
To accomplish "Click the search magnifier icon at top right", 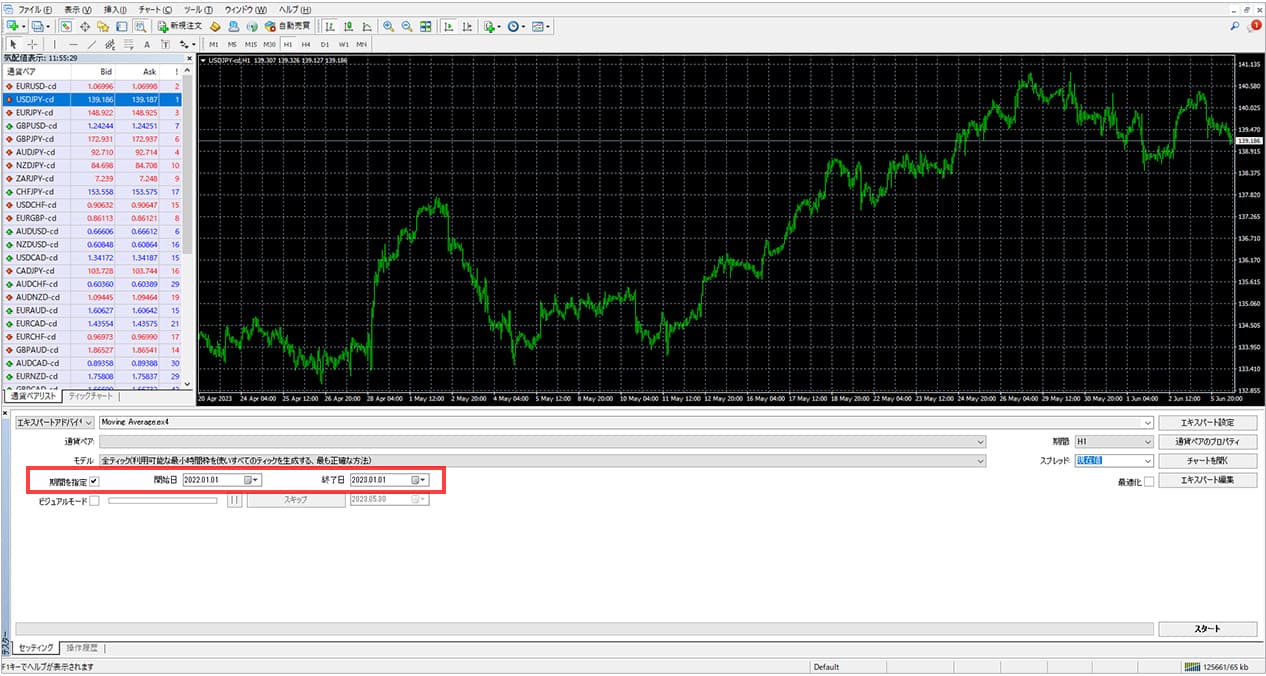I will [x=1235, y=26].
